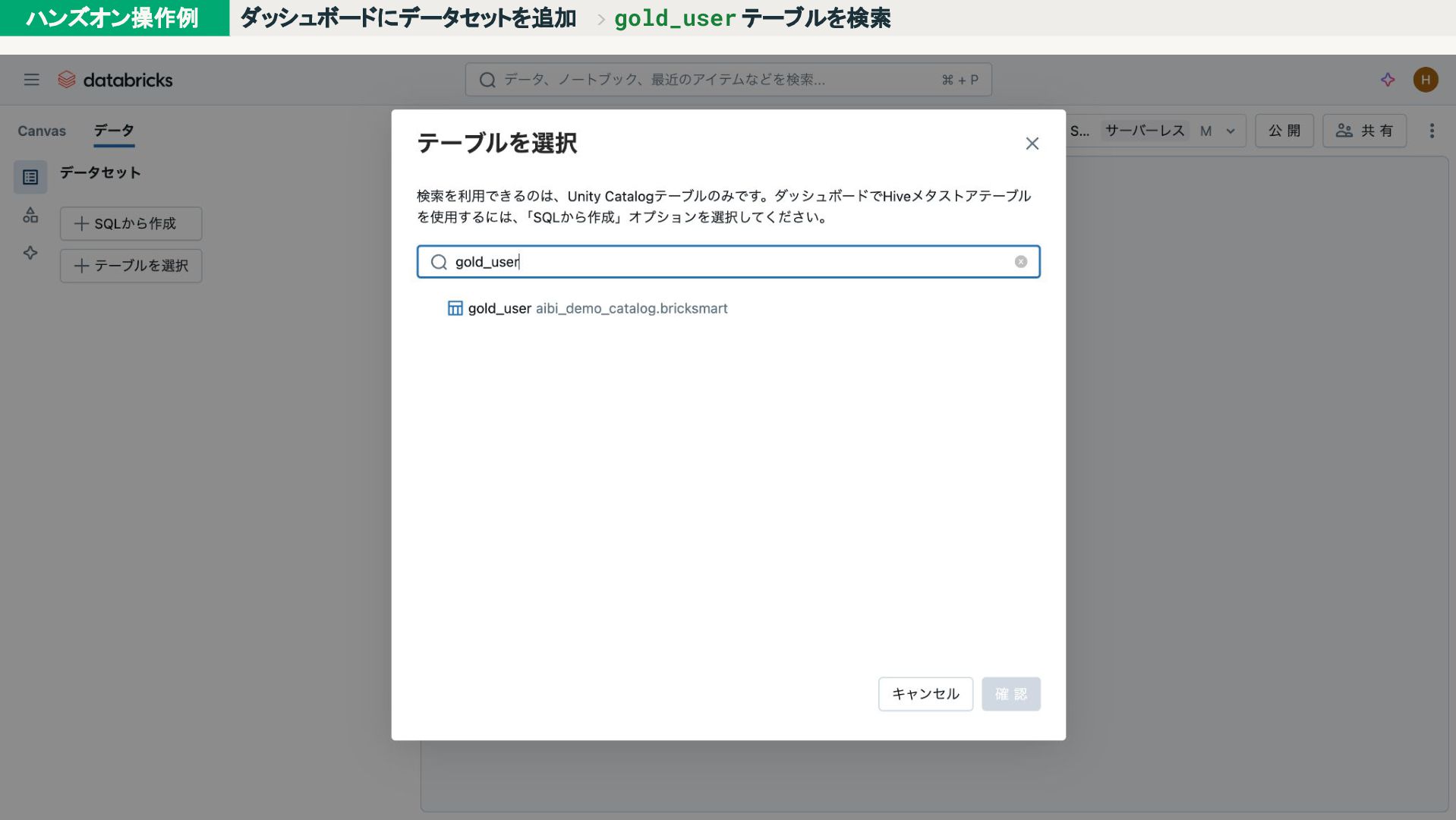Select the gold_user table result

click(587, 308)
